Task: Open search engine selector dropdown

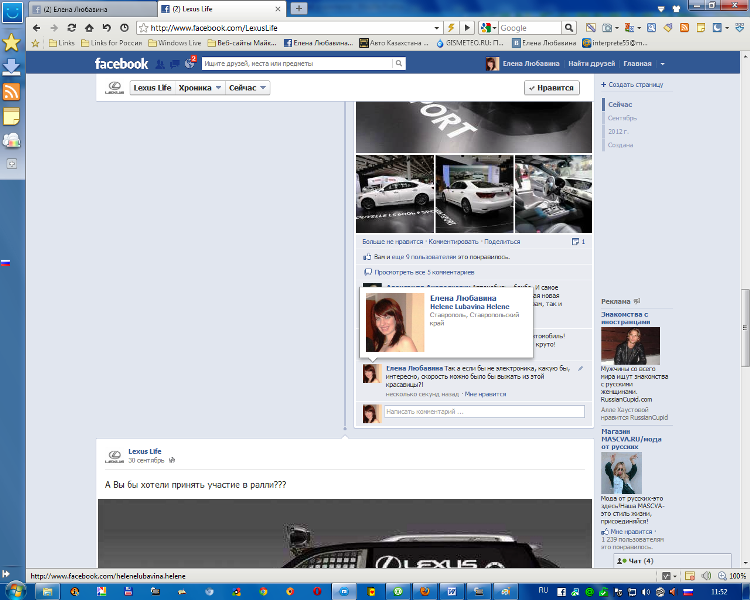Action: (x=495, y=28)
